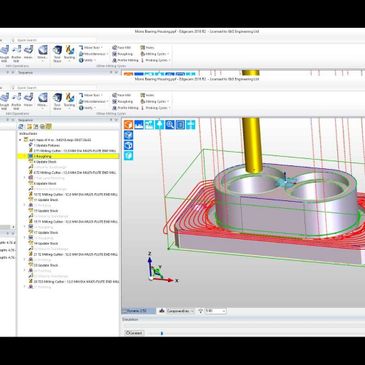Expand greyed instruction 22 node

[x=25, y=260]
